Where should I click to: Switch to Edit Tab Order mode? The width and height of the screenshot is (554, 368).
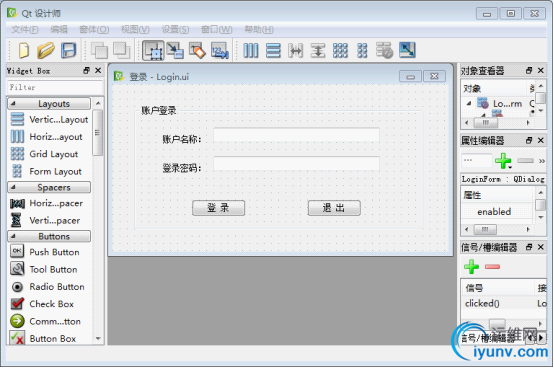click(x=220, y=50)
